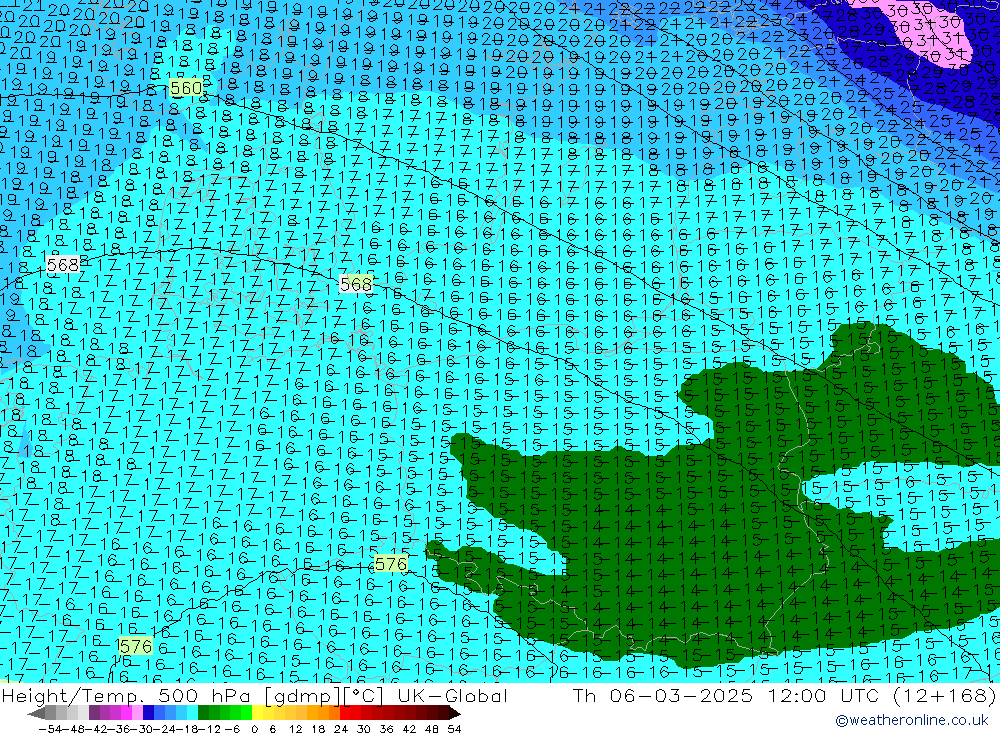Pick the dark blue swatch above -30
Viewport: 1000px width, 733px height.
149,713
